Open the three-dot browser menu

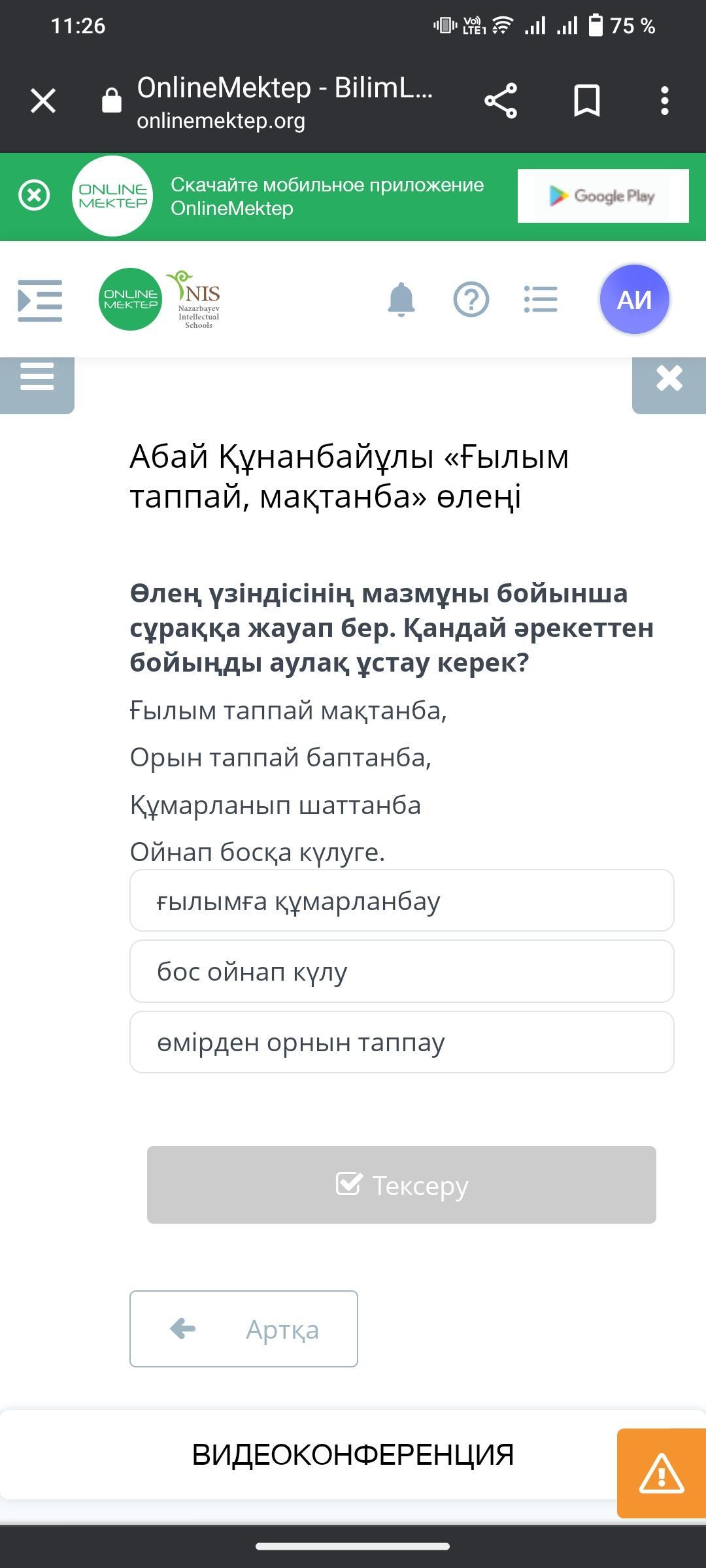click(x=665, y=101)
